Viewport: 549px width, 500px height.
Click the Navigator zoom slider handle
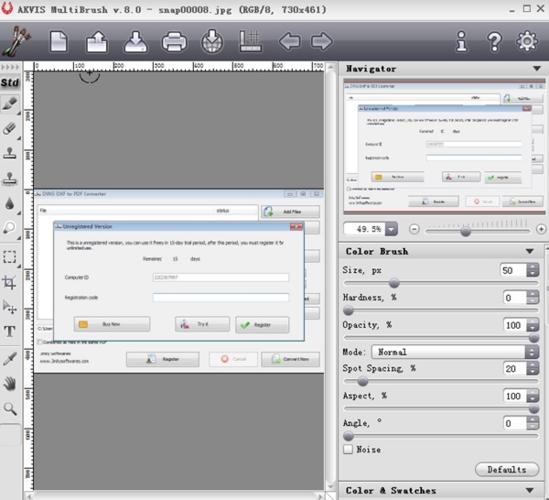pyautogui.click(x=465, y=231)
